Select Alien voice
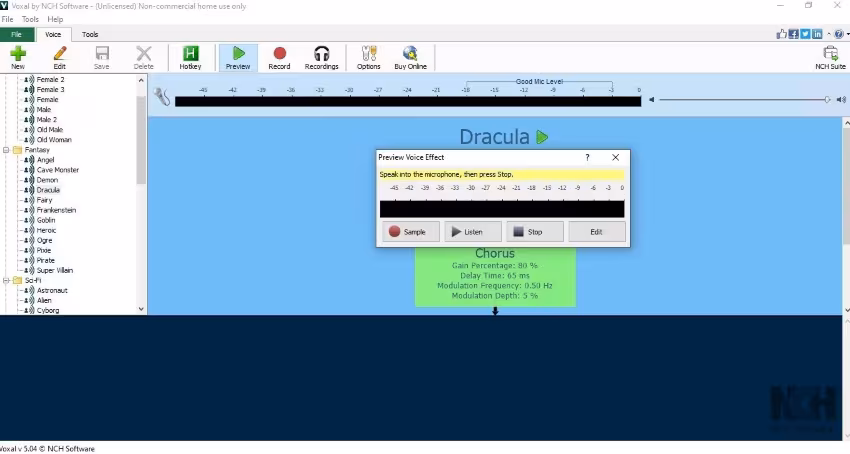 (44, 300)
